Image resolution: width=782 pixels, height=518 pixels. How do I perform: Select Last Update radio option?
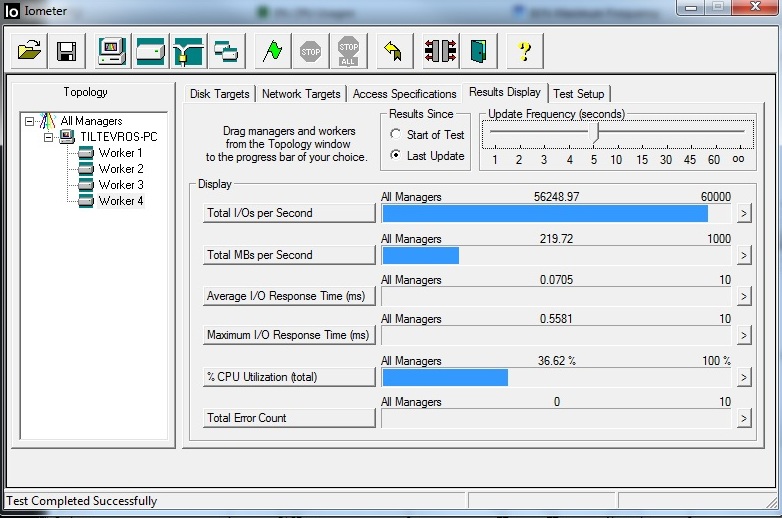point(395,155)
